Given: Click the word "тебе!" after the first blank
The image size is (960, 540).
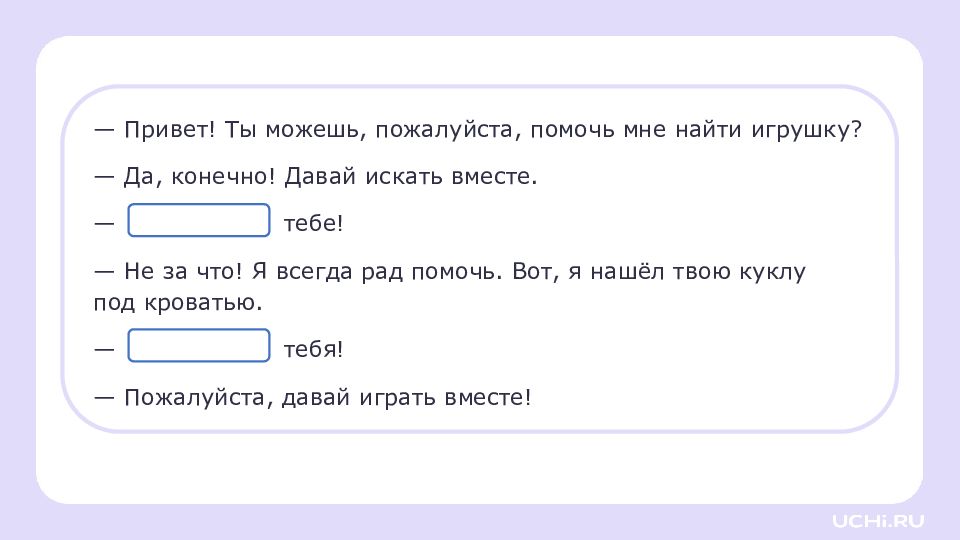Looking at the screenshot, I should (x=313, y=223).
